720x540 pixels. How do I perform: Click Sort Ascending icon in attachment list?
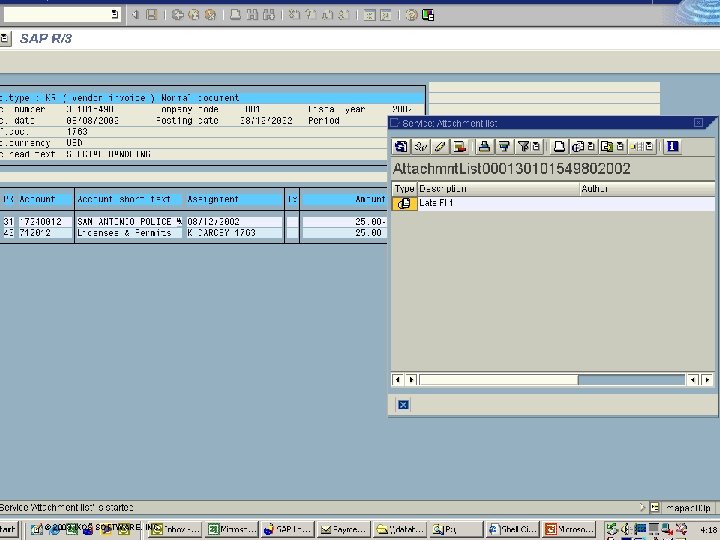point(484,146)
